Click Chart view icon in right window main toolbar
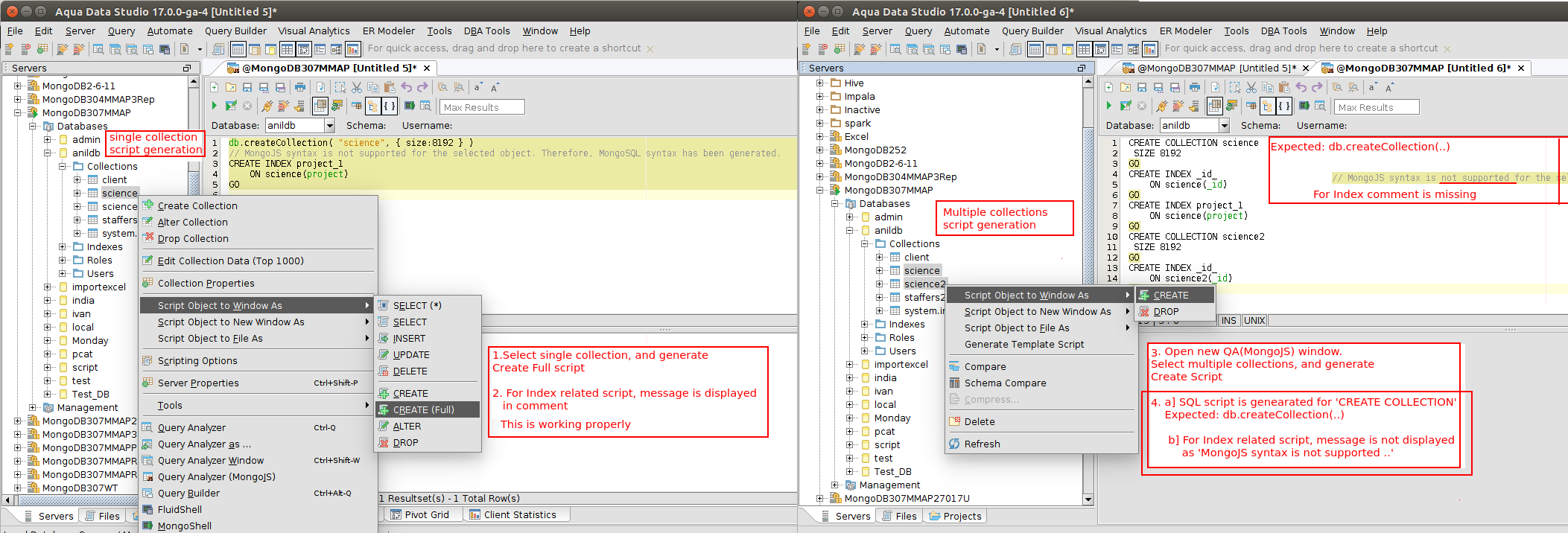The image size is (1568, 533). (1150, 49)
